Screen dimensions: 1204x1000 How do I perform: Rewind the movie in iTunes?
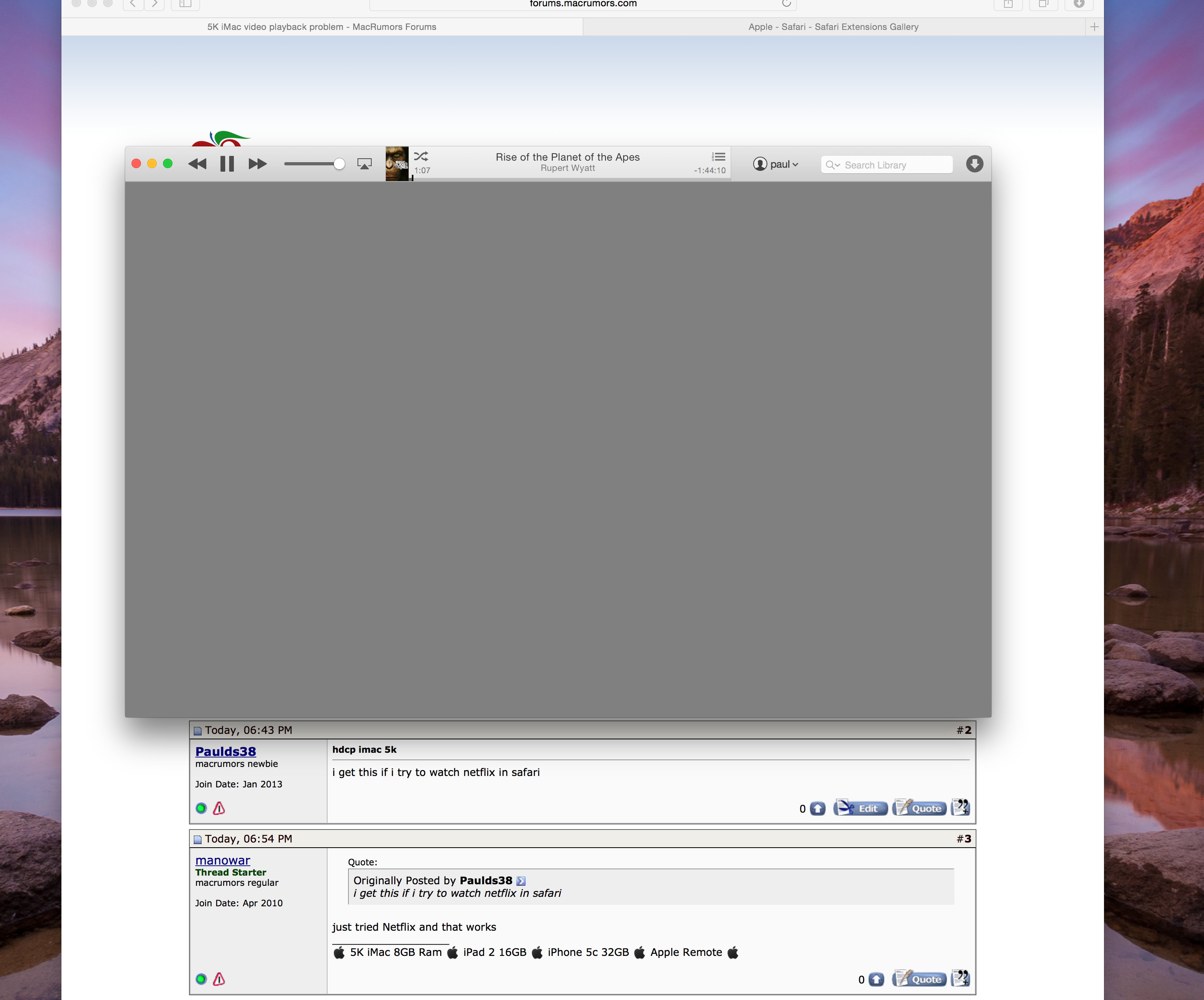tap(197, 164)
